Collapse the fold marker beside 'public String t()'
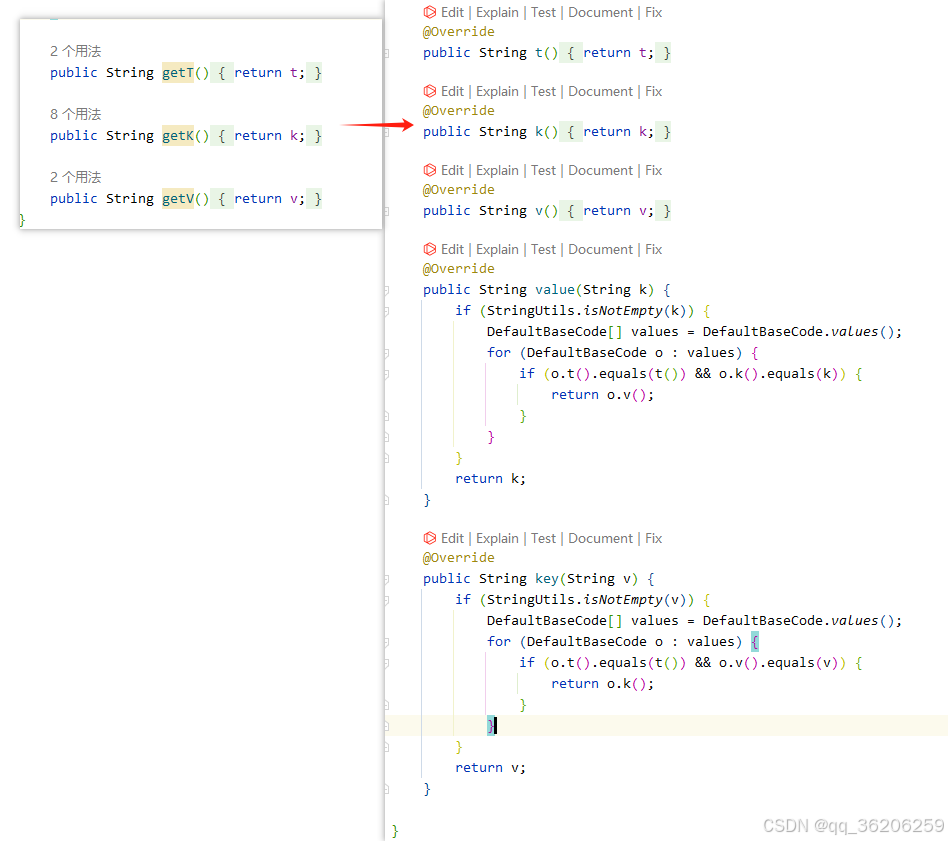The width and height of the screenshot is (948, 841). (386, 53)
